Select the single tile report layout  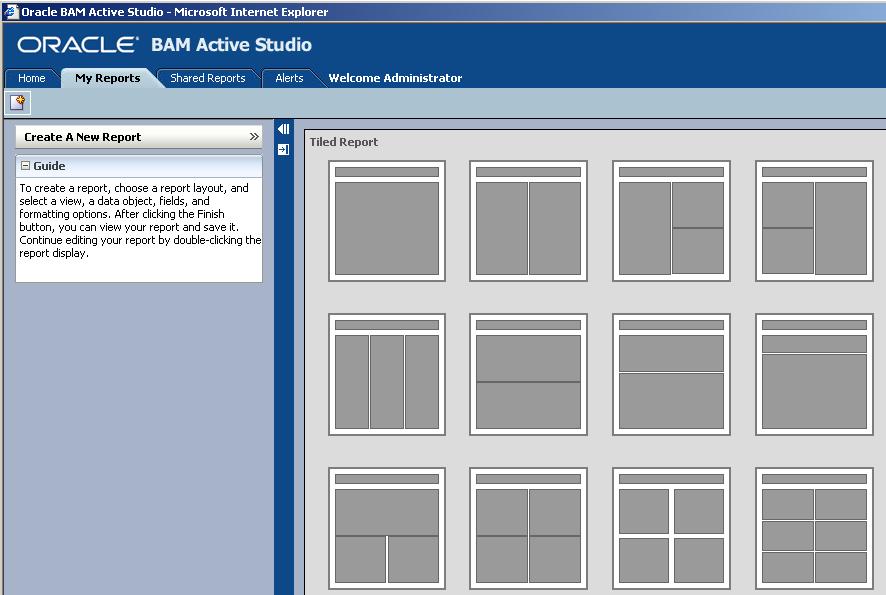click(x=387, y=221)
